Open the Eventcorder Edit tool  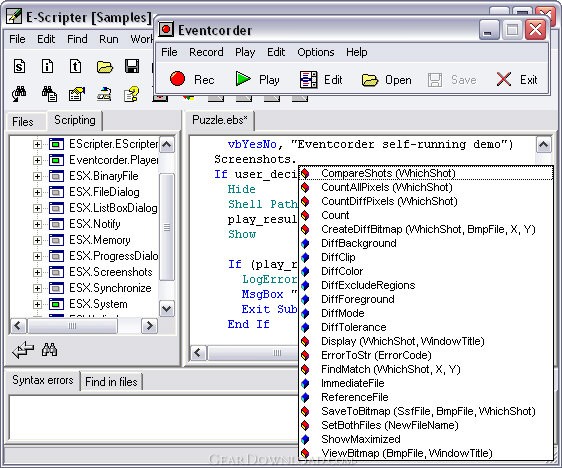308,80
